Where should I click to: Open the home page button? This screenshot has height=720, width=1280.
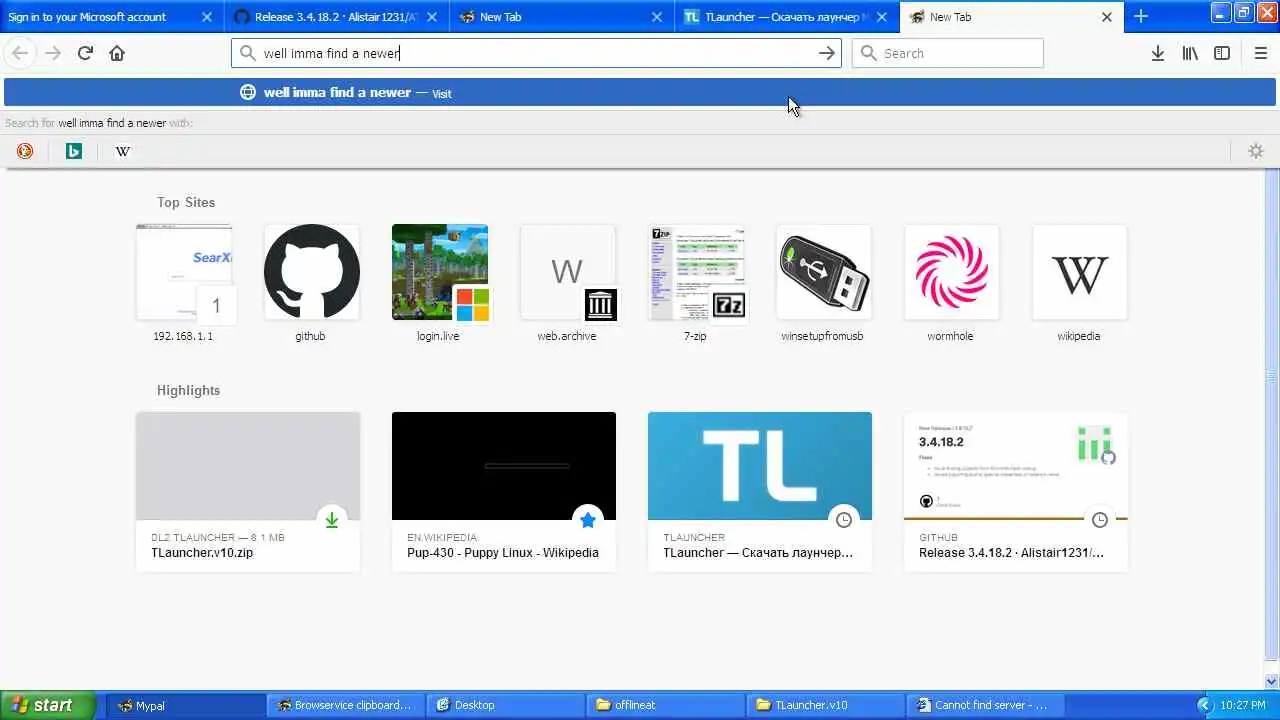tap(117, 53)
